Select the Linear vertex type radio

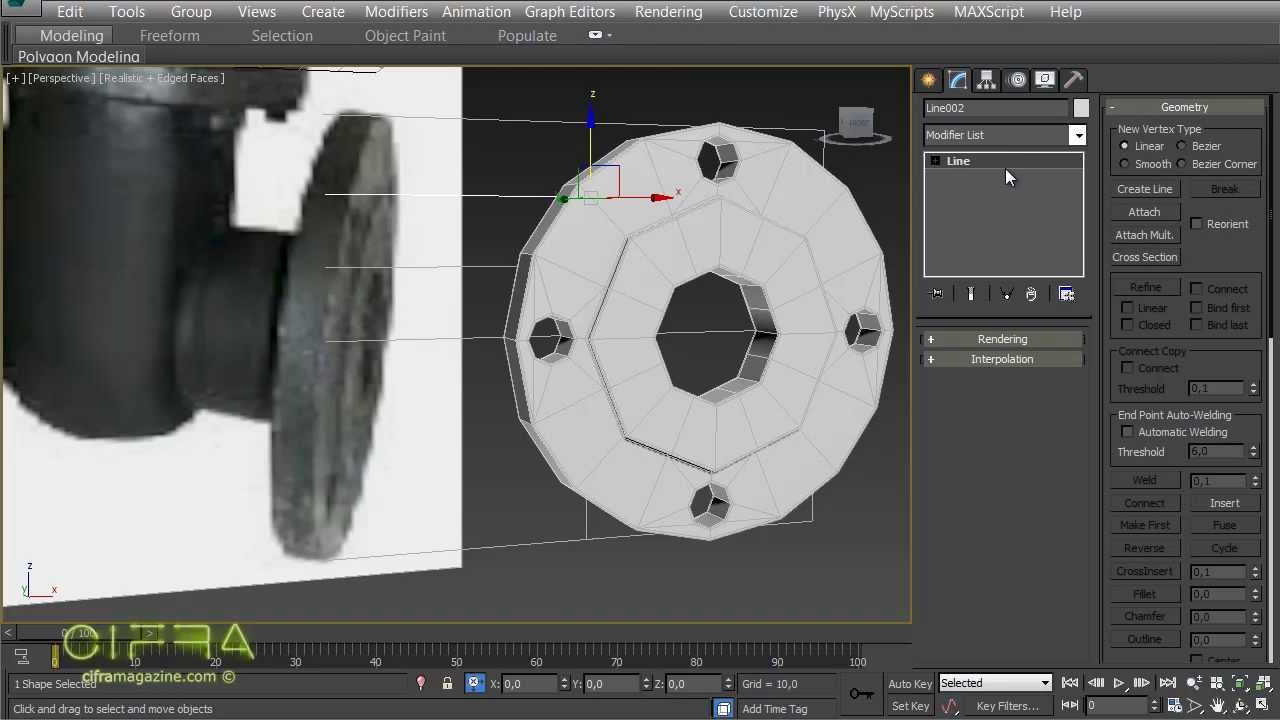(x=1125, y=146)
